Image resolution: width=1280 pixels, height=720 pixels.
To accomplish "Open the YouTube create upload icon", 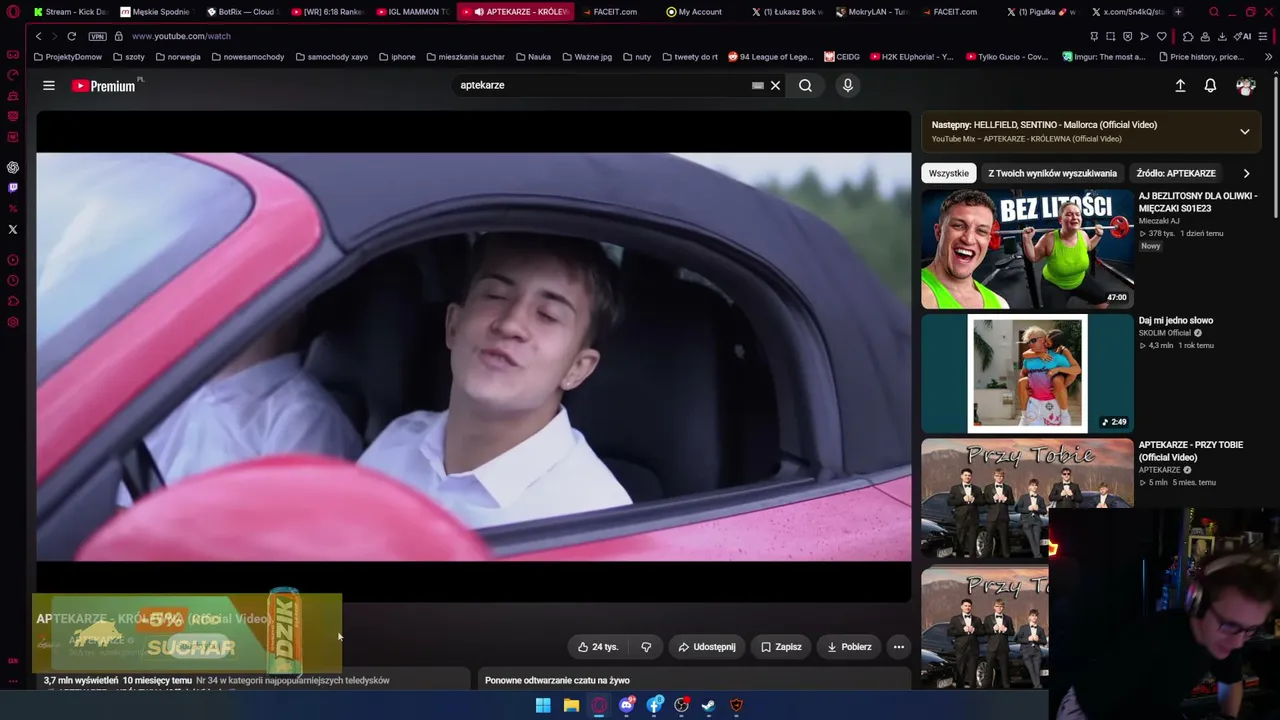I will pos(1180,86).
